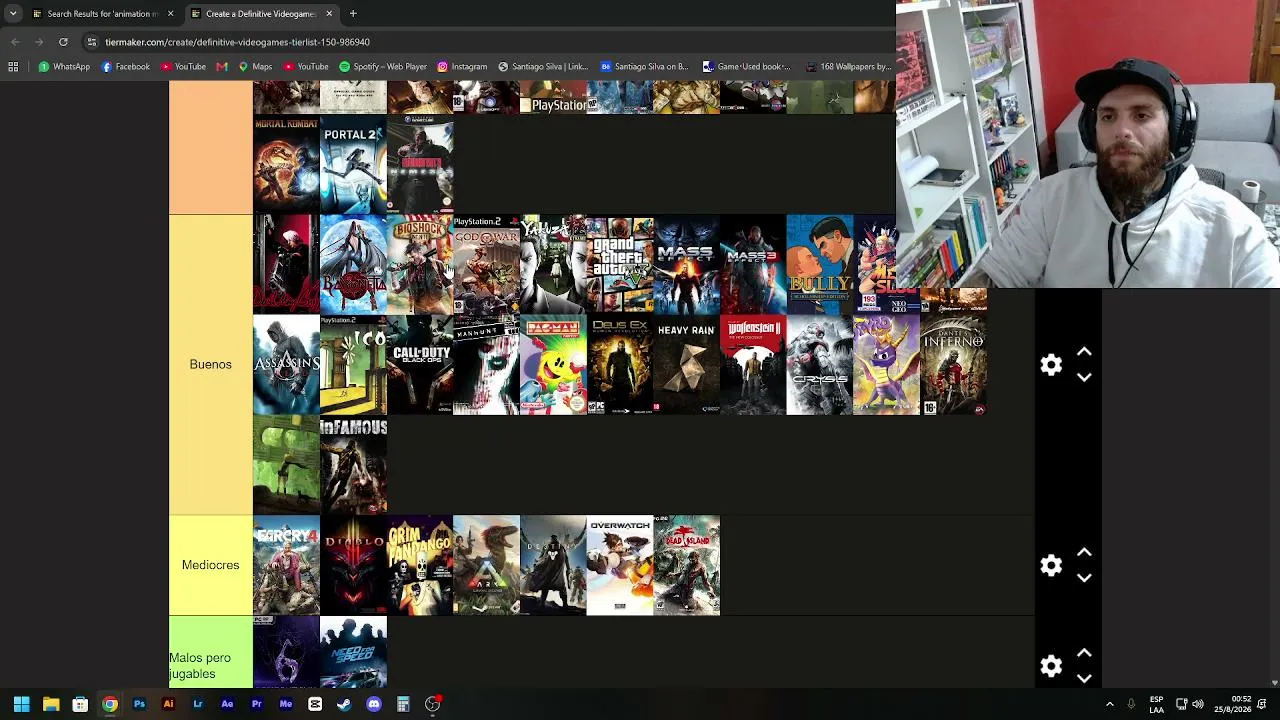This screenshot has height=720, width=1280.
Task: Open the Santiago Silva Behance bookmark
Action: point(644,67)
